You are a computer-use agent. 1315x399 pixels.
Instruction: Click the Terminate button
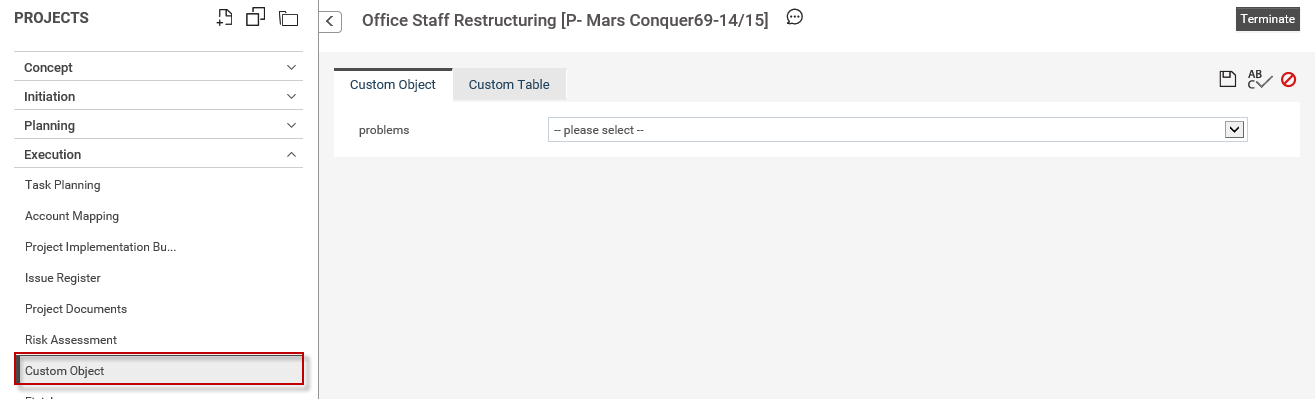point(1267,19)
